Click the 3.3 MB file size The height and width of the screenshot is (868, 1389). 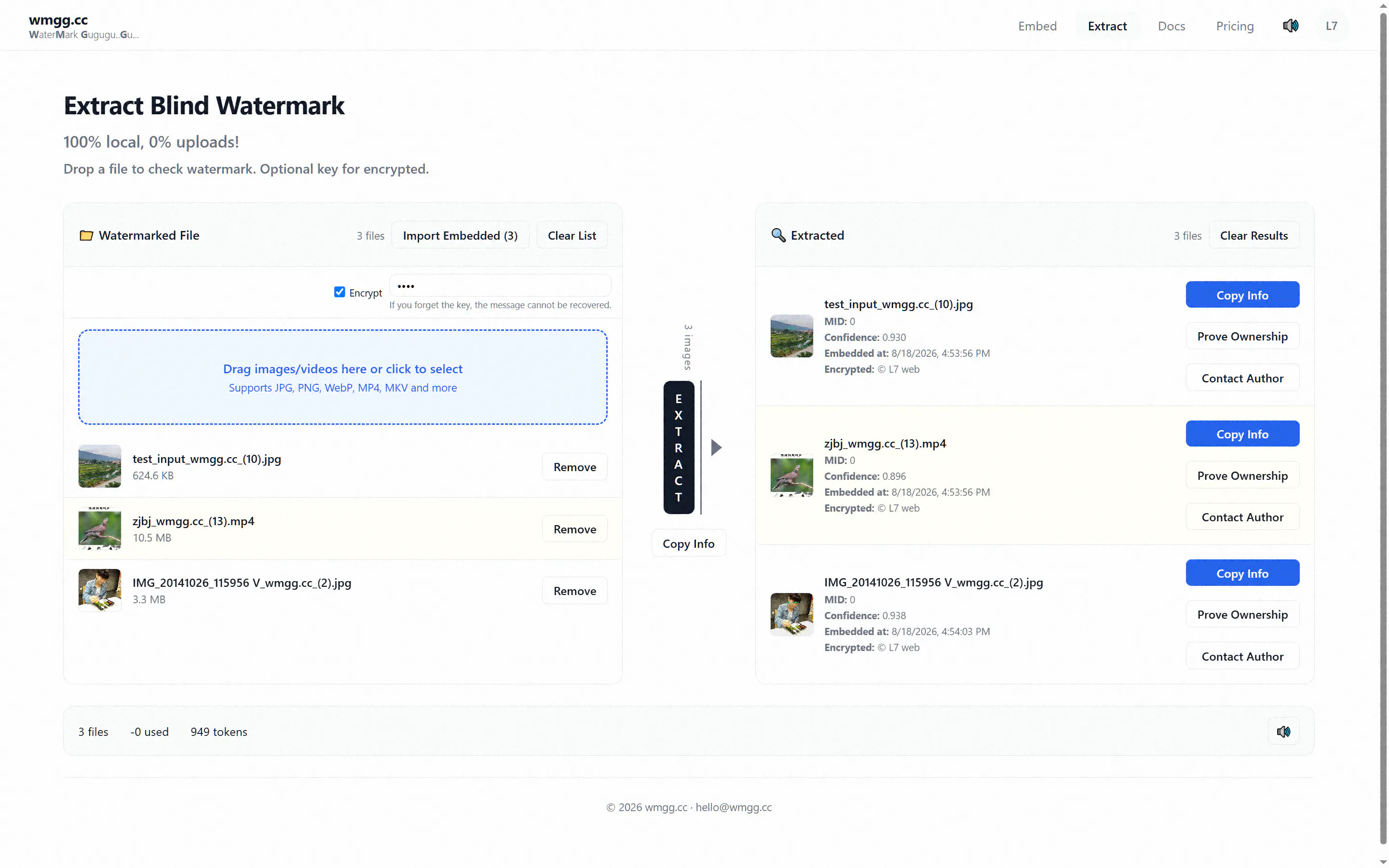click(x=149, y=599)
